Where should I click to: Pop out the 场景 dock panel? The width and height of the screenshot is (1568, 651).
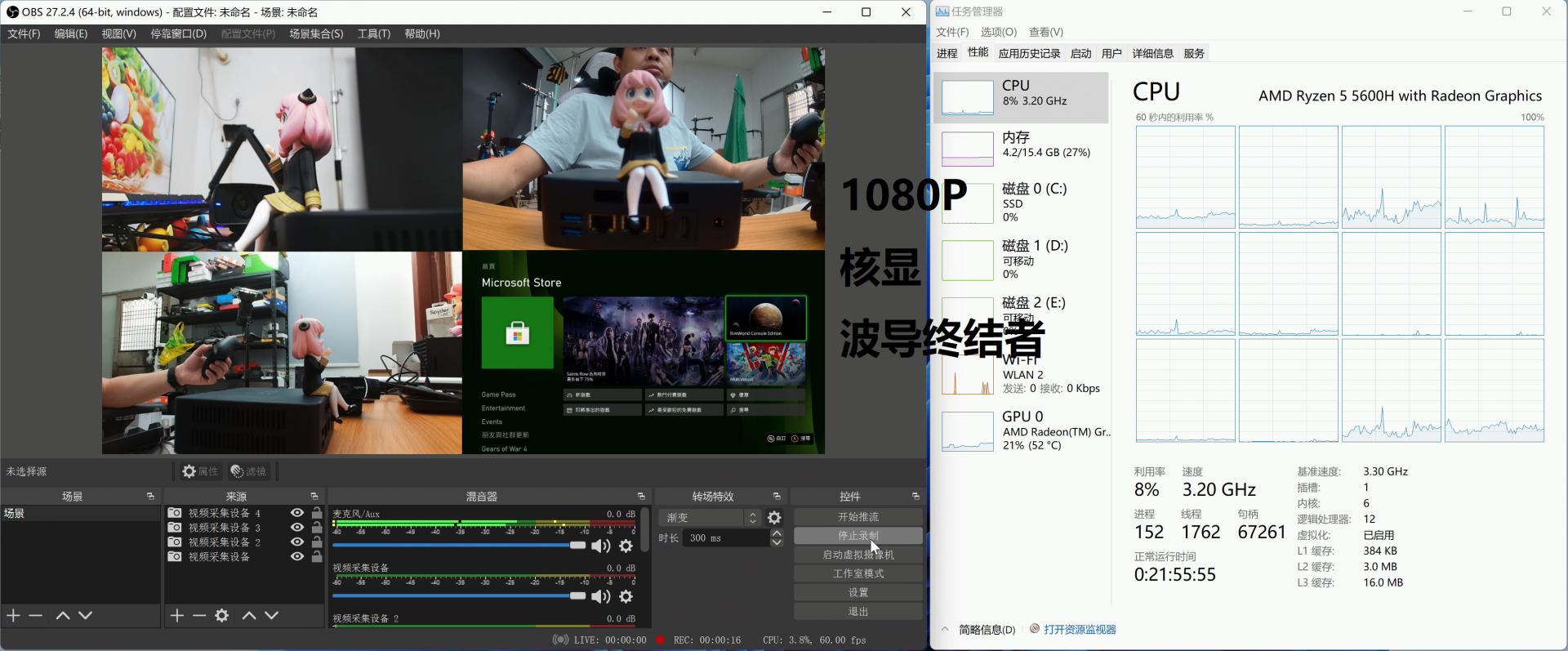click(150, 496)
